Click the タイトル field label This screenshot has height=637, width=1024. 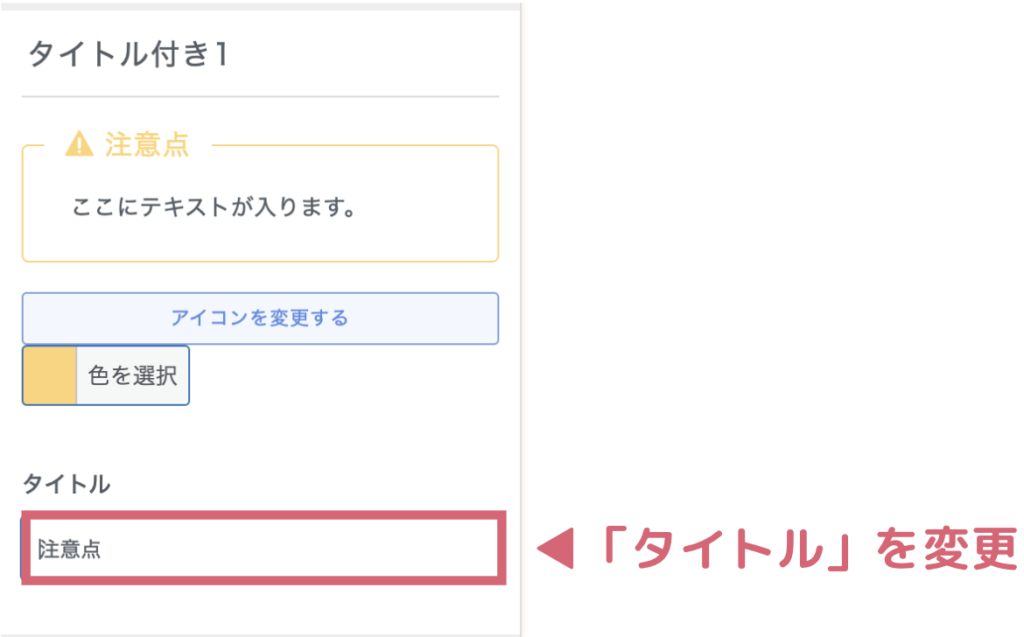pos(67,484)
